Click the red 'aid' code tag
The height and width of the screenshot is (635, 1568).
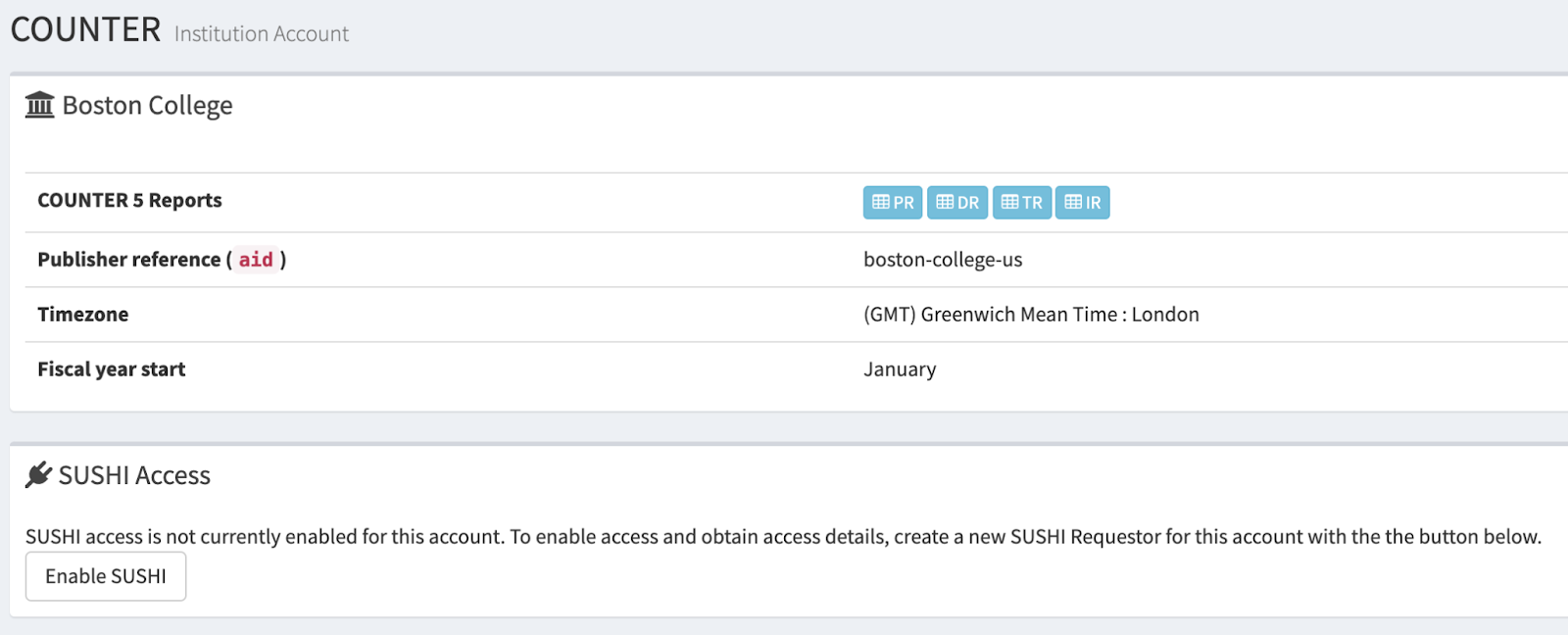[x=256, y=260]
